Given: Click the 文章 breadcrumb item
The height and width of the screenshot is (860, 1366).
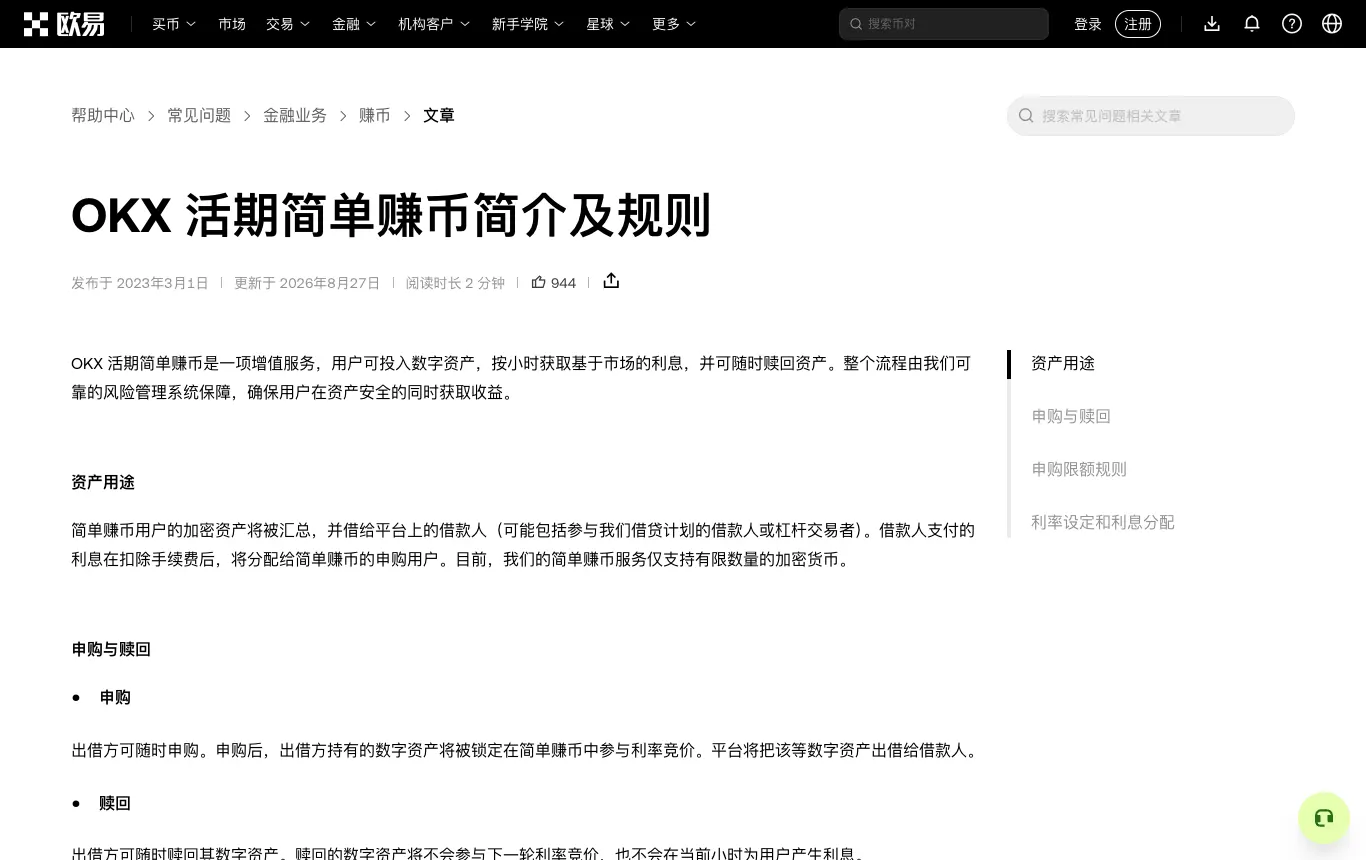Looking at the screenshot, I should tap(439, 116).
